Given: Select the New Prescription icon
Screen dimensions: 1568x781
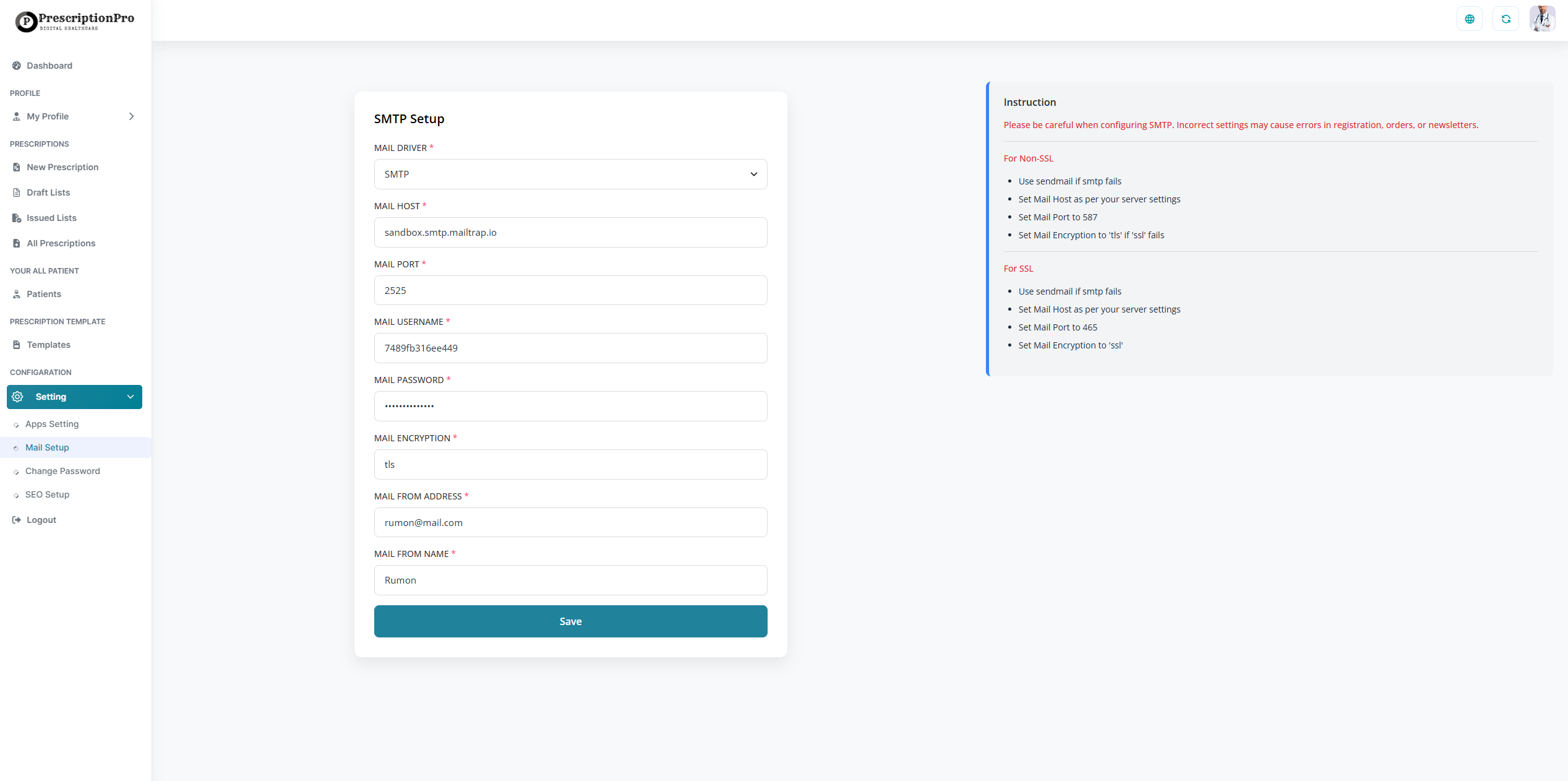Looking at the screenshot, I should point(16,166).
